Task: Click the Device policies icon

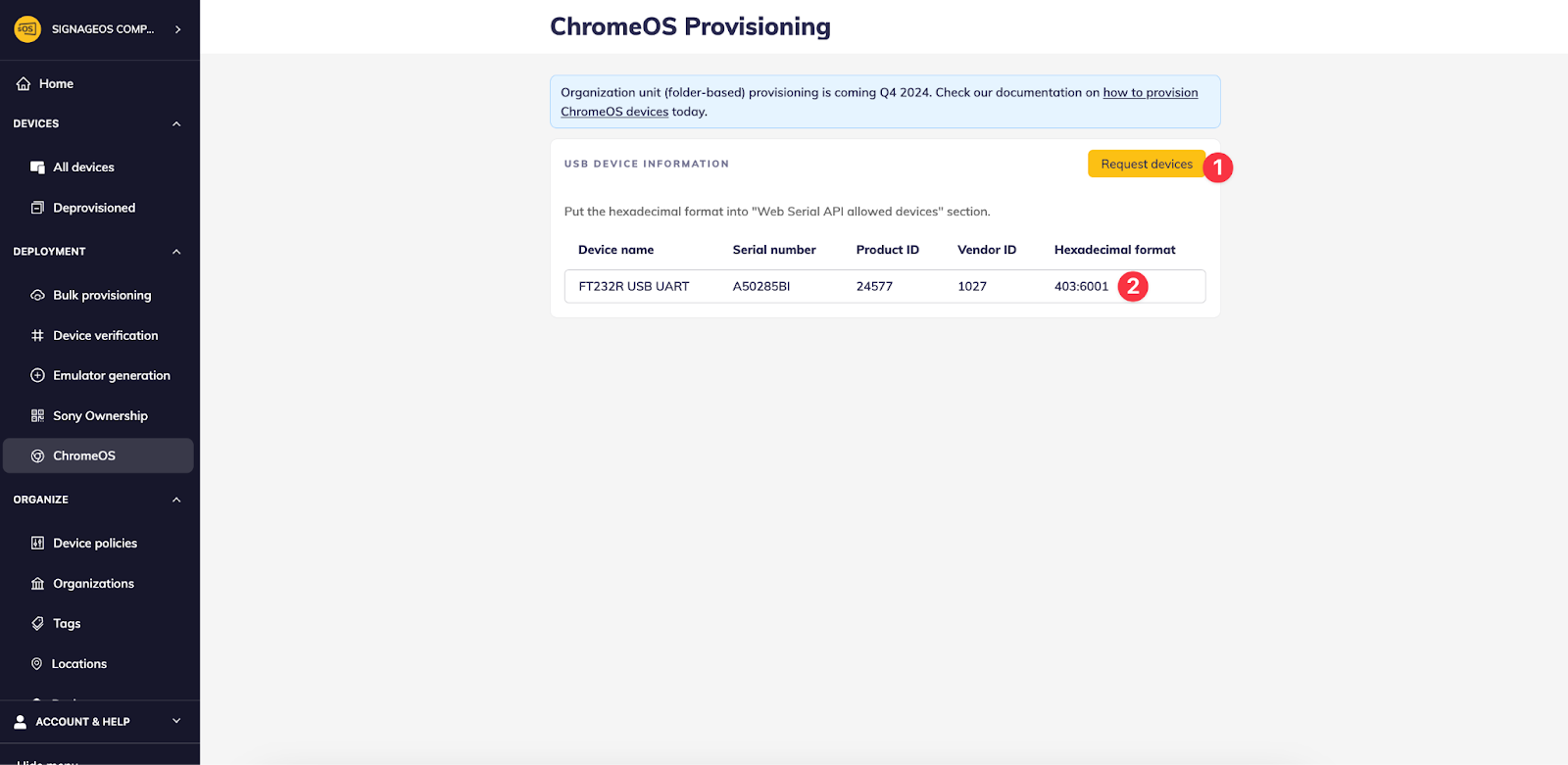Action: tap(37, 543)
